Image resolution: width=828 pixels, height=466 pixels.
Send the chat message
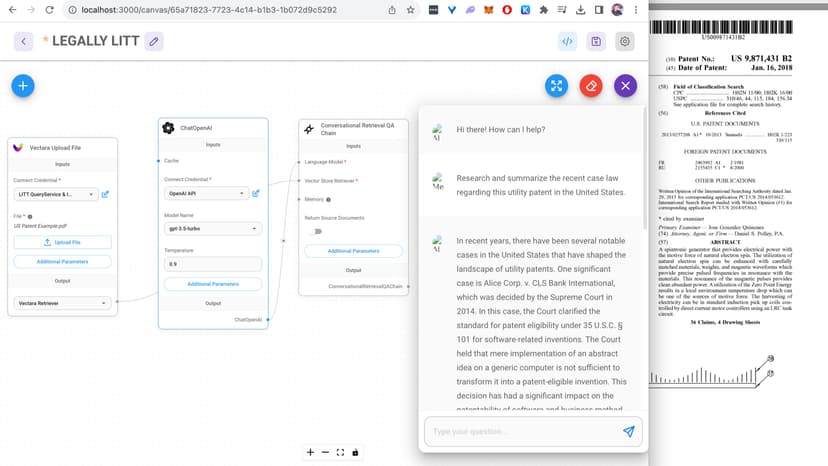[x=628, y=432]
